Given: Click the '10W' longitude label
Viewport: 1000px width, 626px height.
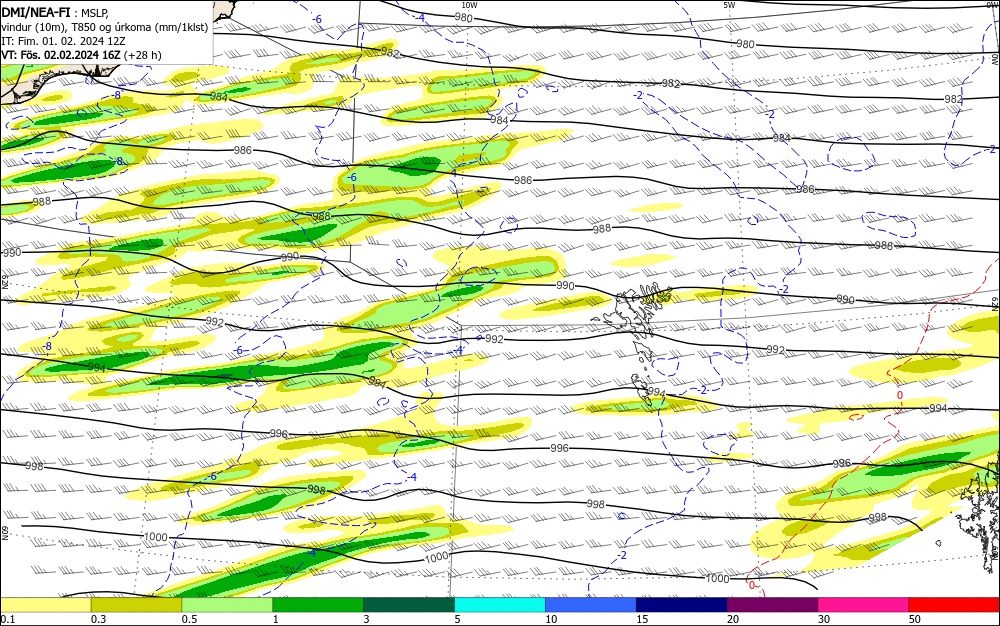Looking at the screenshot, I should pyautogui.click(x=469, y=5).
